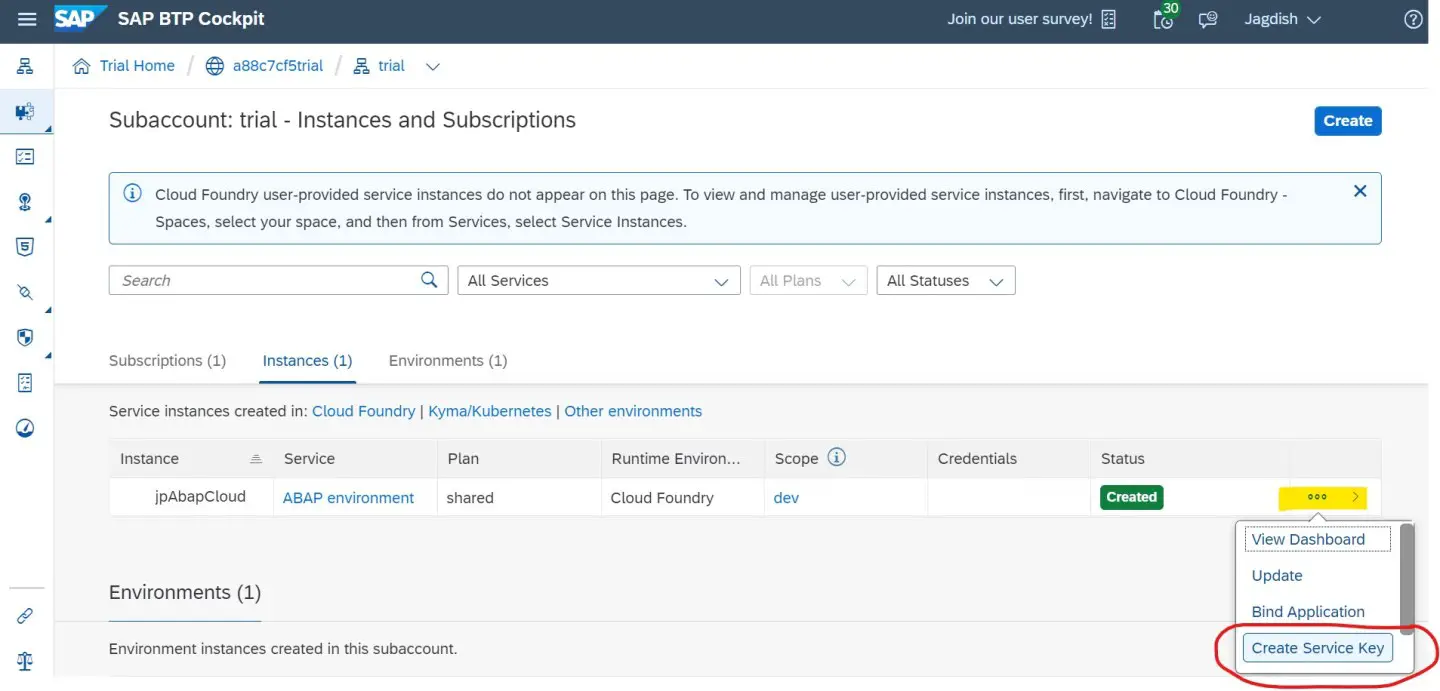This screenshot has width=1440, height=691.
Task: Click the SAP logo
Action: point(80,19)
